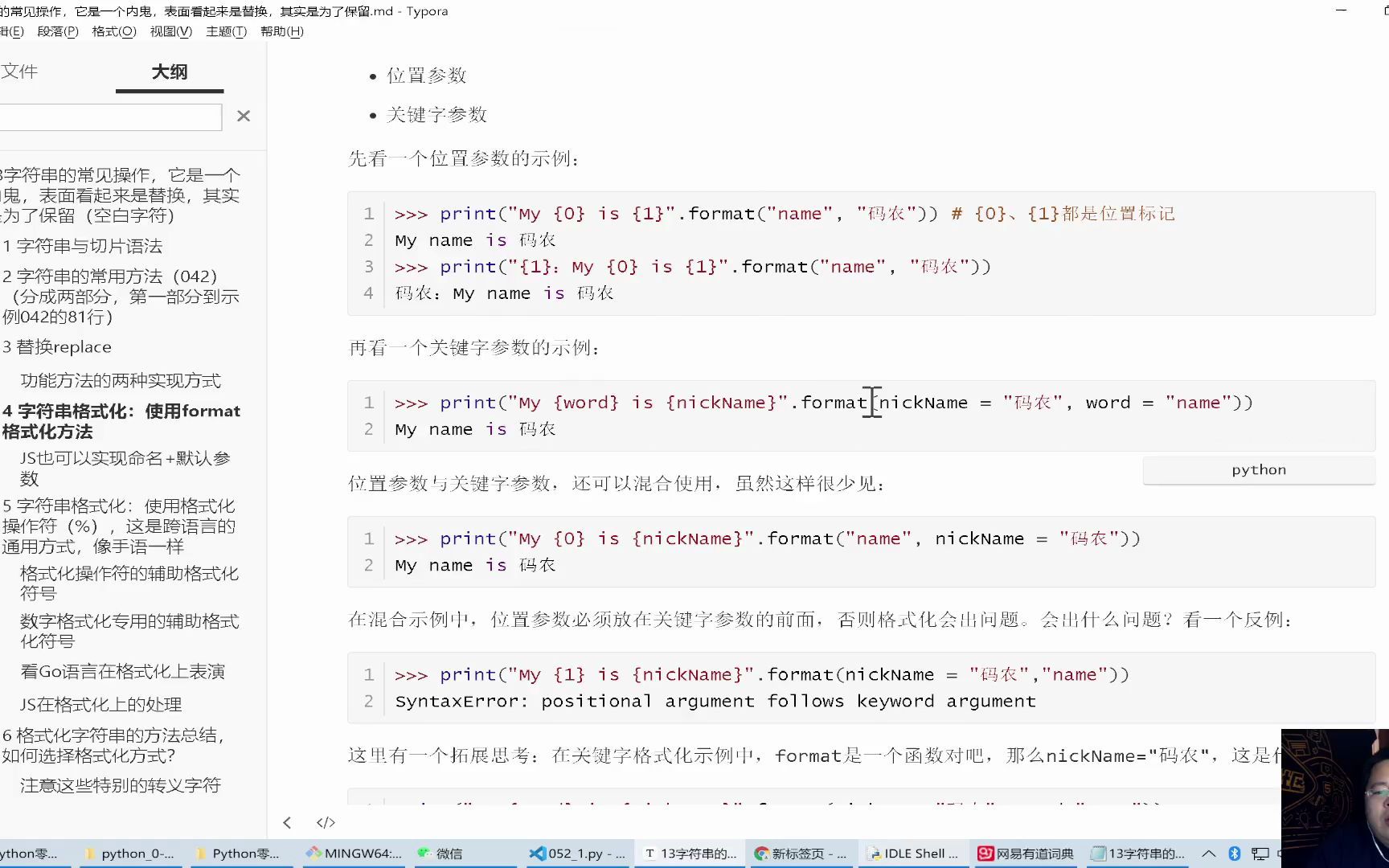1389x868 pixels.
Task: Open 网易有道词典 from the taskbar
Action: [x=1024, y=854]
